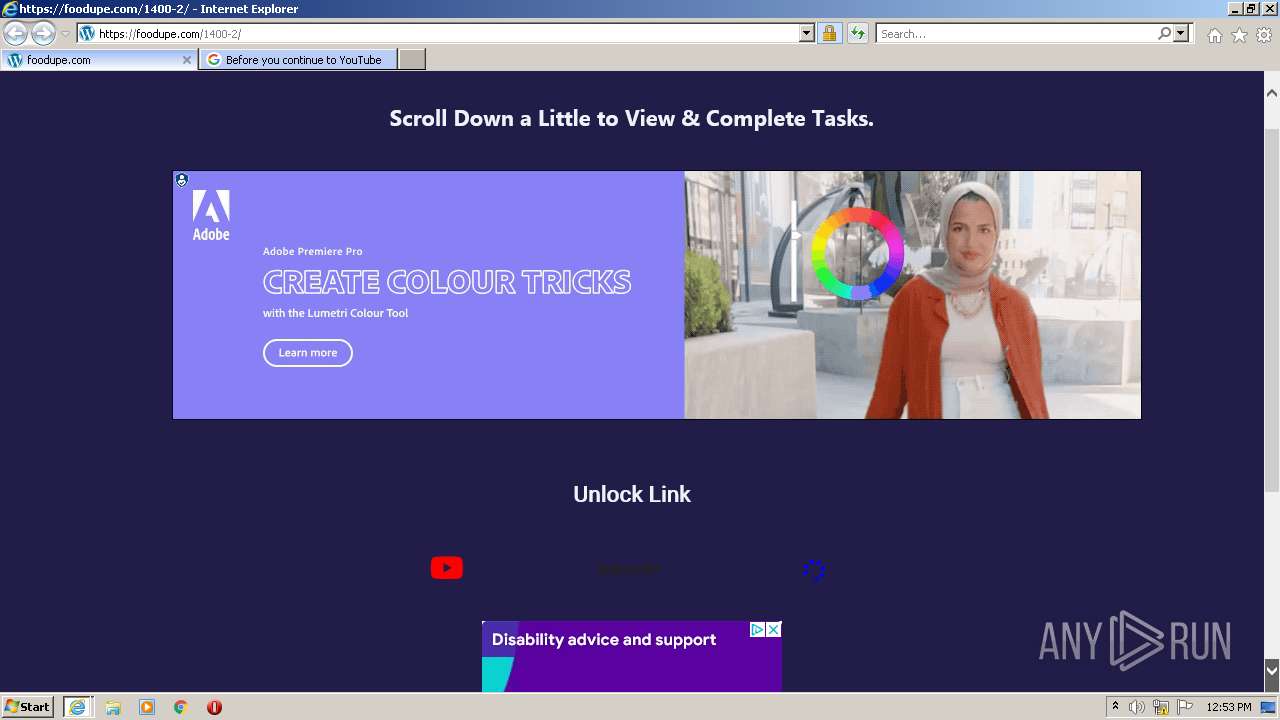Screen dimensions: 1280x720
Task: Click the volume speaker tray icon
Action: [1137, 707]
